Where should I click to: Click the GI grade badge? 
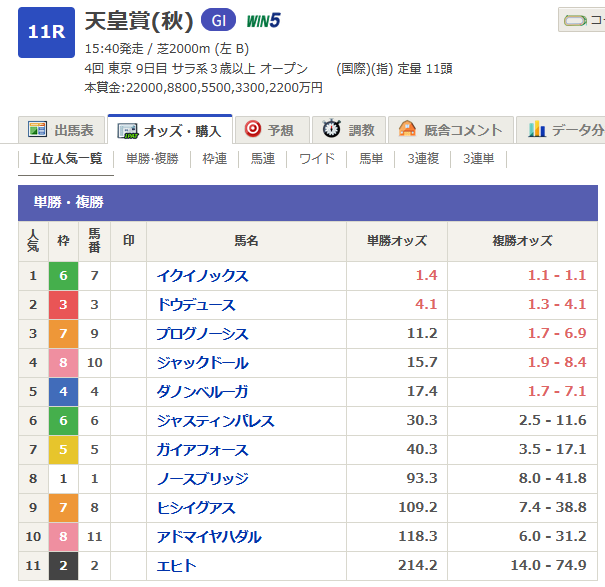click(x=218, y=20)
